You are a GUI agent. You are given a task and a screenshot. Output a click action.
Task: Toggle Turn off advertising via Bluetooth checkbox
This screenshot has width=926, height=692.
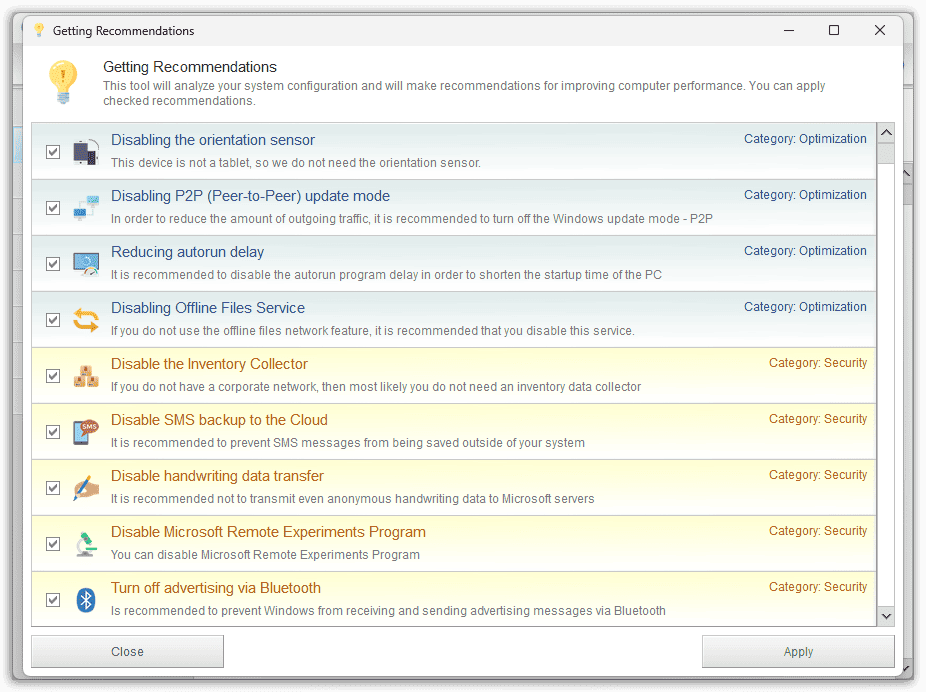click(53, 600)
